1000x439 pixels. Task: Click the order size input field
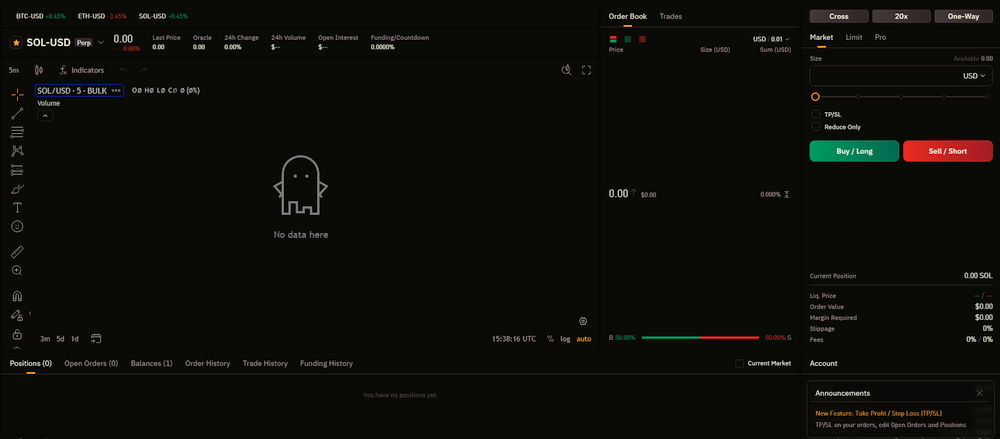tap(901, 76)
